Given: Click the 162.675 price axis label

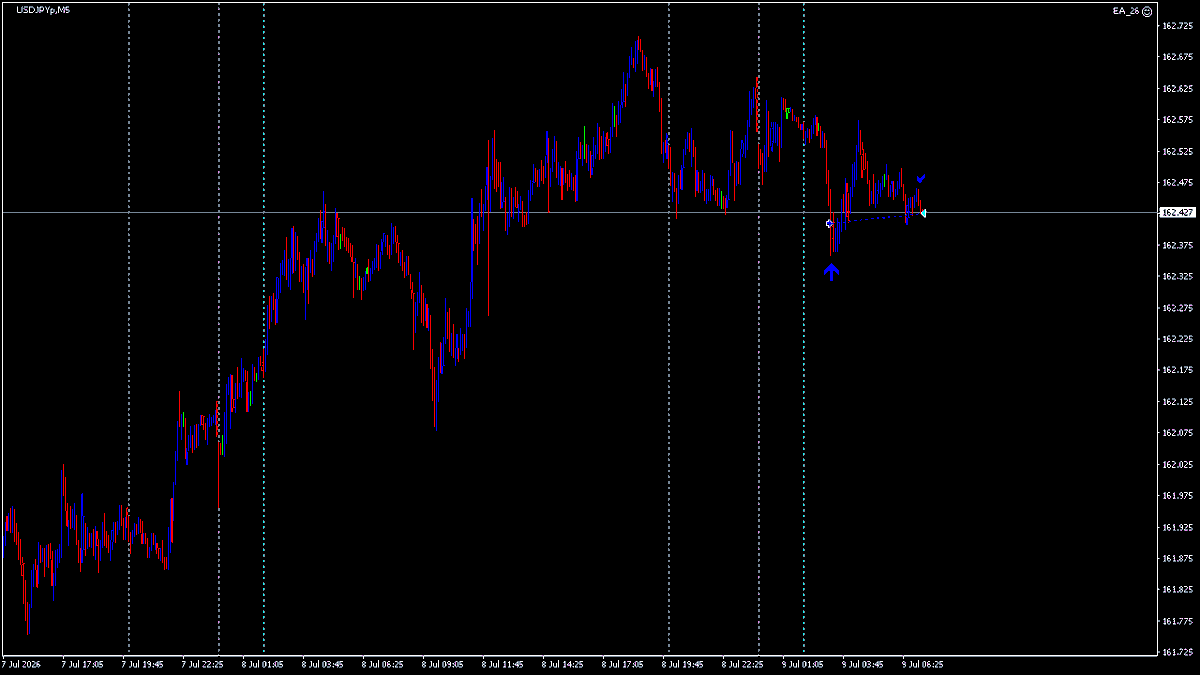Looking at the screenshot, I should click(x=1177, y=57).
